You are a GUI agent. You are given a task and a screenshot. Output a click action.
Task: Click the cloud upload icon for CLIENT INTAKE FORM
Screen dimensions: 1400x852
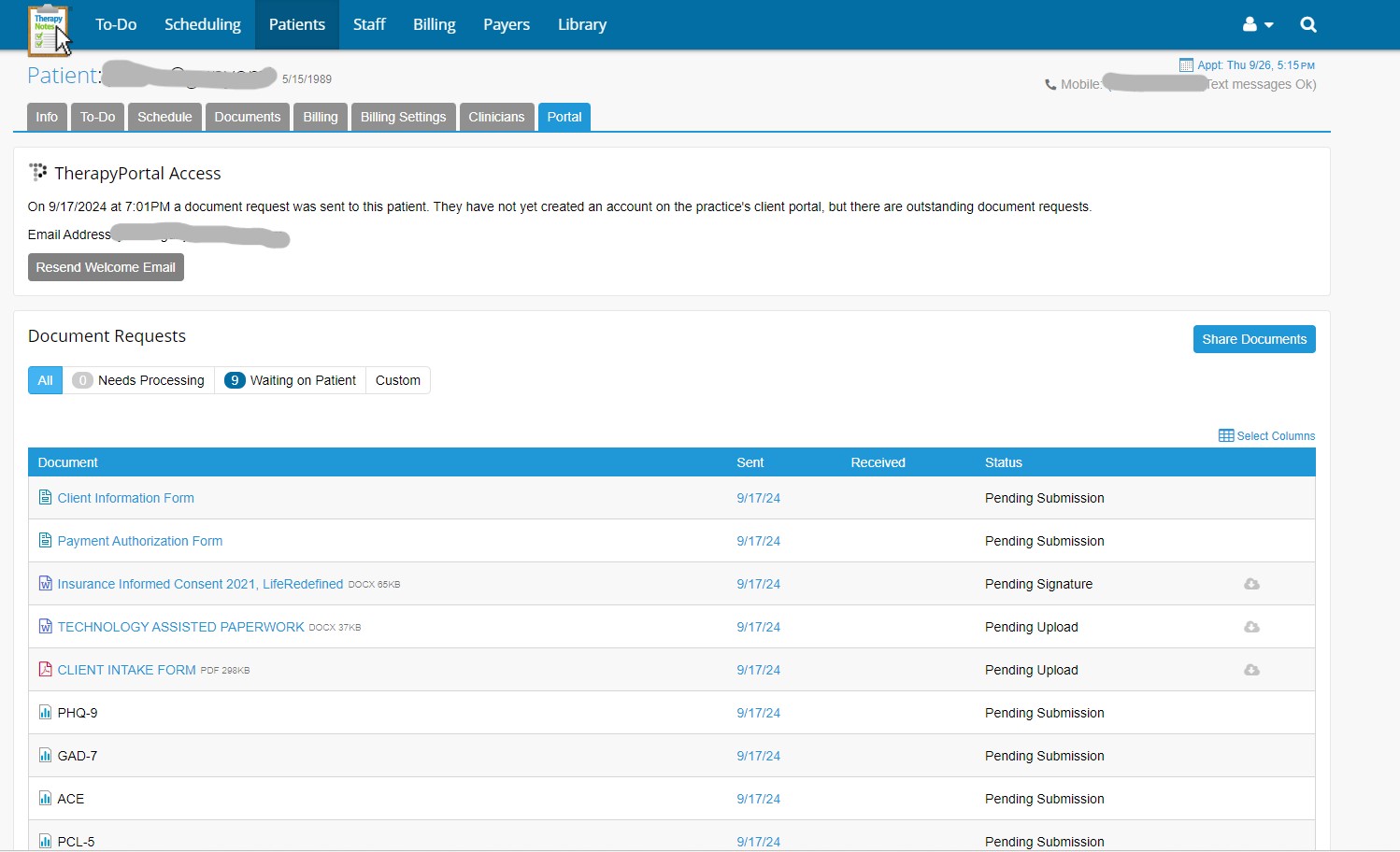(x=1251, y=670)
